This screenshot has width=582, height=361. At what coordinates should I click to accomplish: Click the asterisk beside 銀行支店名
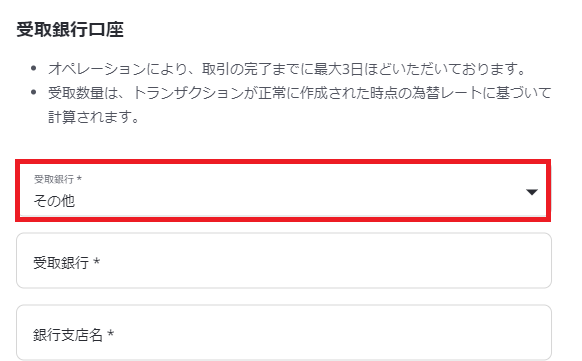tap(110, 333)
